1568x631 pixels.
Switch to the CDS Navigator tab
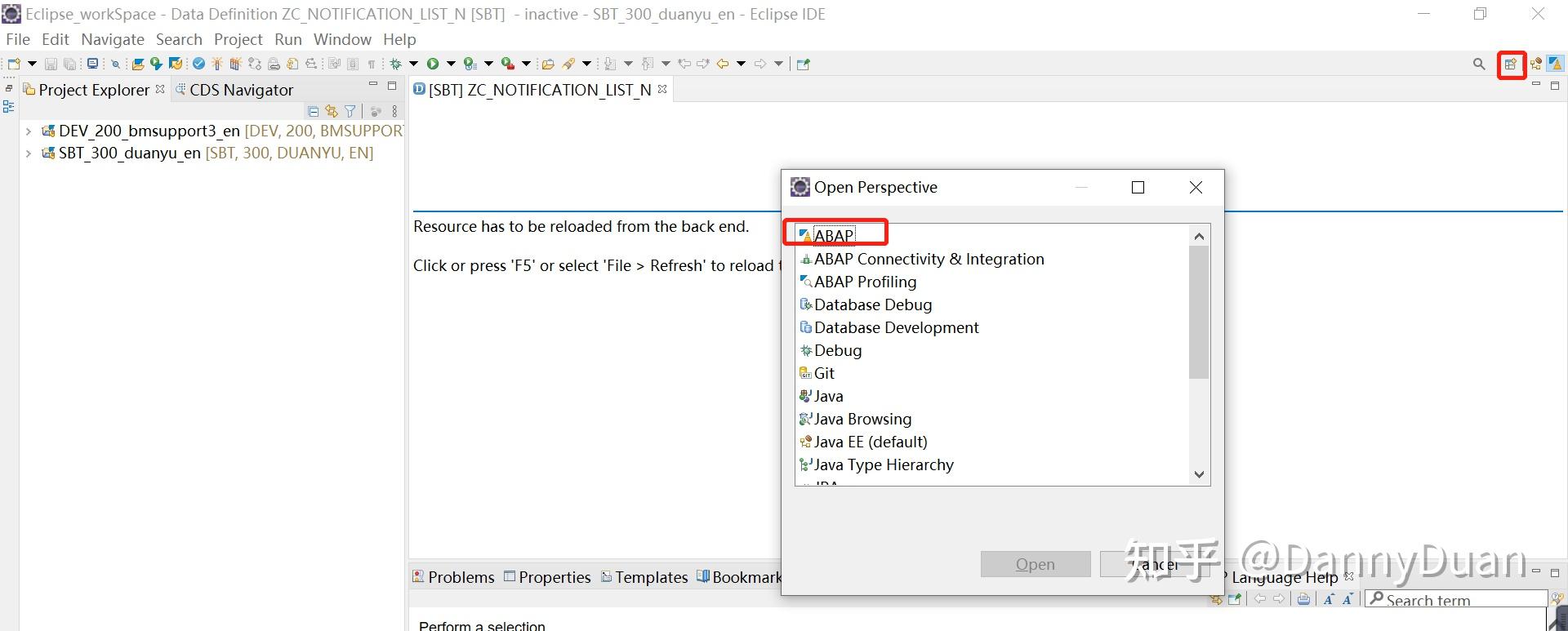tap(234, 90)
